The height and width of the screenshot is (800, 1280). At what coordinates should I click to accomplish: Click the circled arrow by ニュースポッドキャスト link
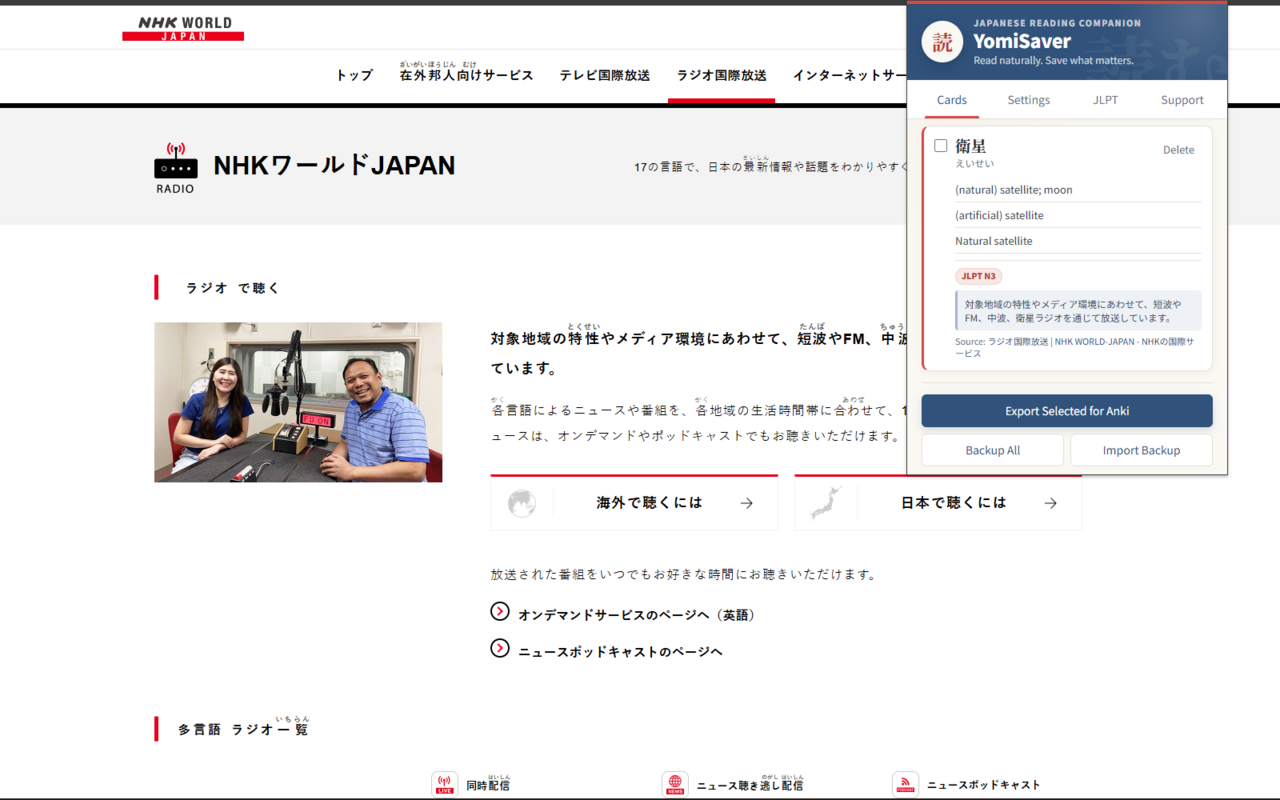point(500,648)
